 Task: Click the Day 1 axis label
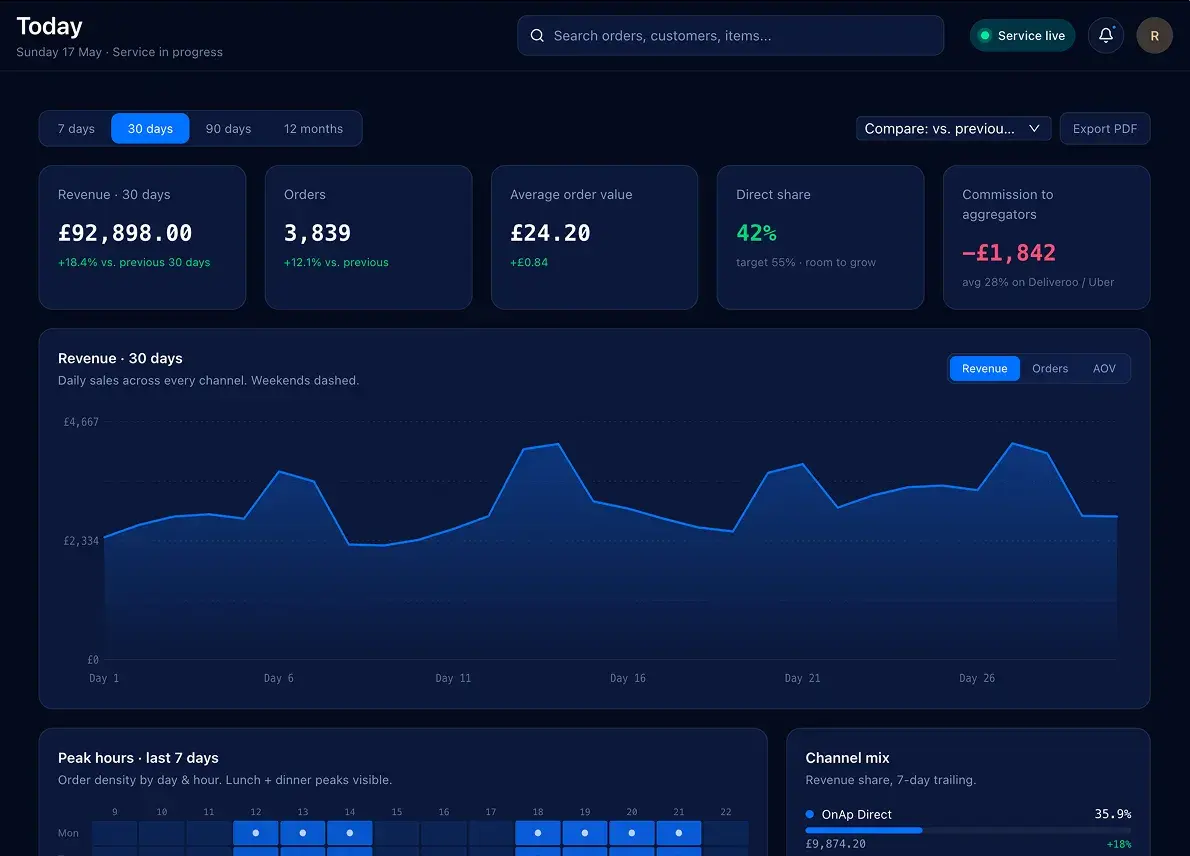[x=104, y=678]
